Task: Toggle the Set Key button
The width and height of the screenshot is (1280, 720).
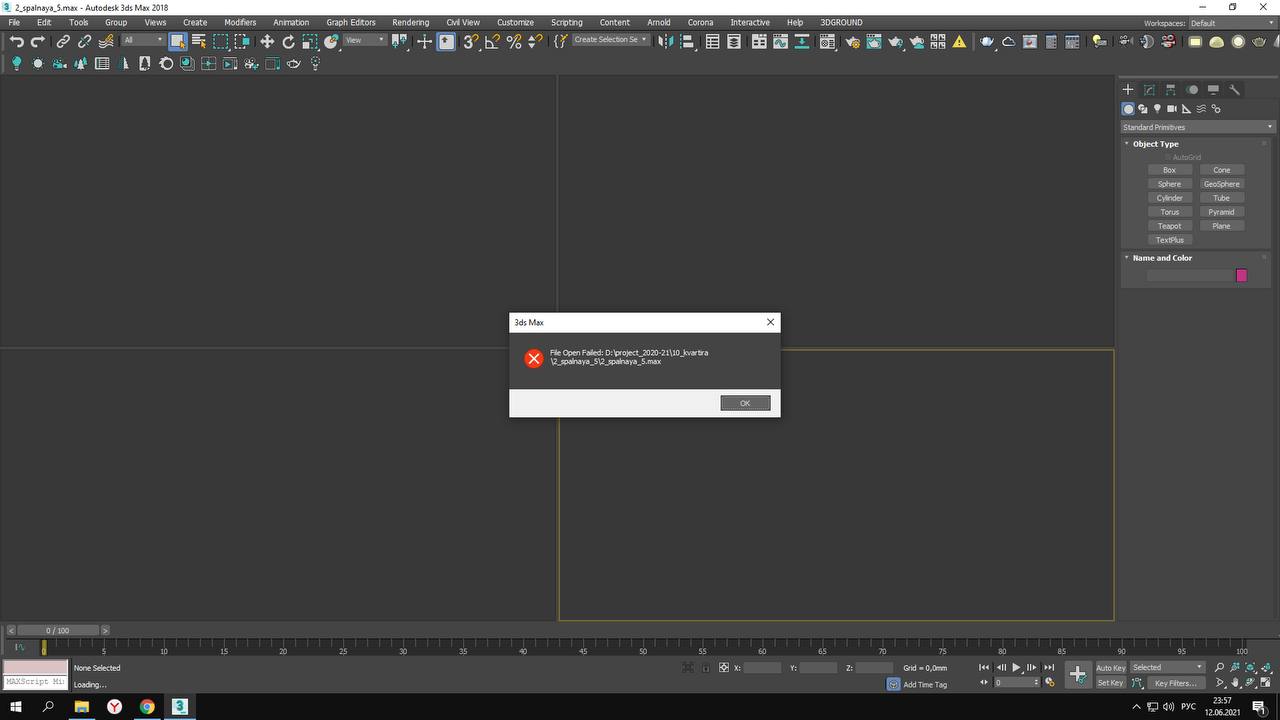Action: pos(1111,683)
